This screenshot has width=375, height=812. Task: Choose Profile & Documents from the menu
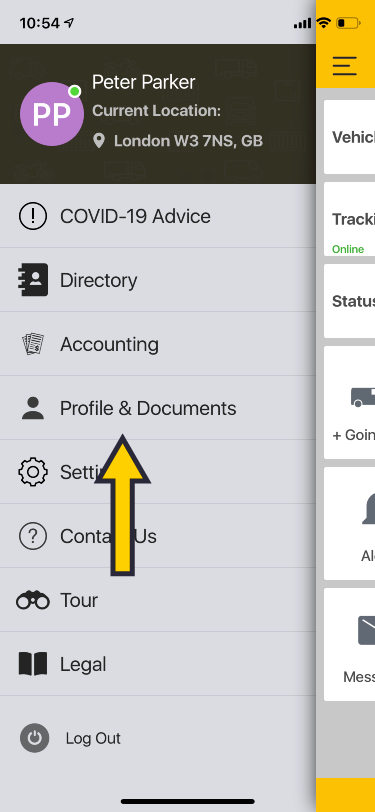pos(158,408)
